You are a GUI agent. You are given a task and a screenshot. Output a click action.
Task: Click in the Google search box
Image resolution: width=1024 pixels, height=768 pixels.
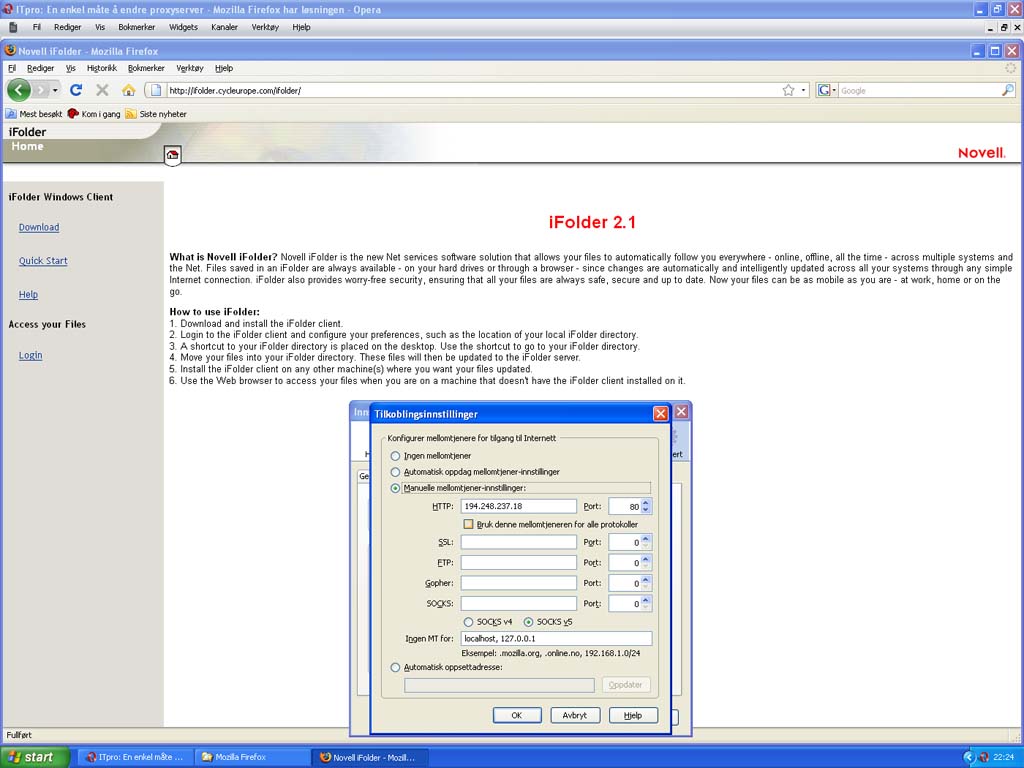coord(920,90)
